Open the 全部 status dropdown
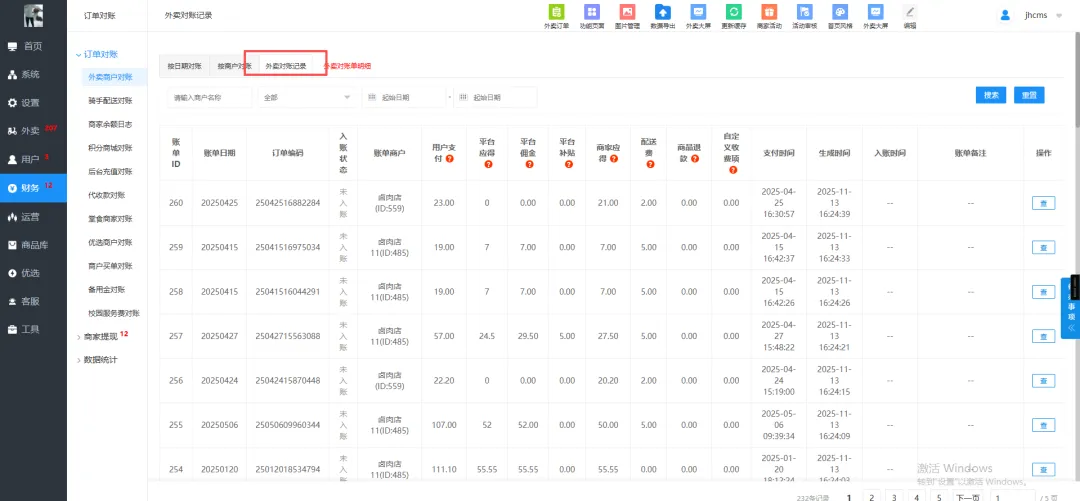Image resolution: width=1080 pixels, height=501 pixels. 306,97
